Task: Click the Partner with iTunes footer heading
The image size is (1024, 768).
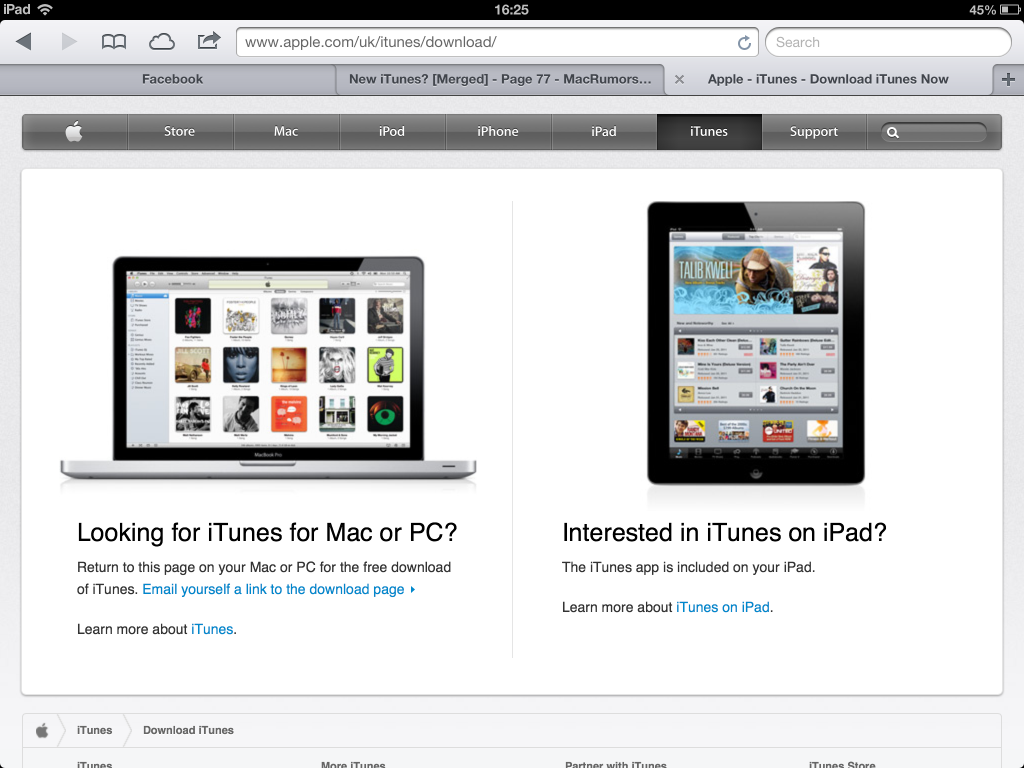Action: tap(616, 764)
